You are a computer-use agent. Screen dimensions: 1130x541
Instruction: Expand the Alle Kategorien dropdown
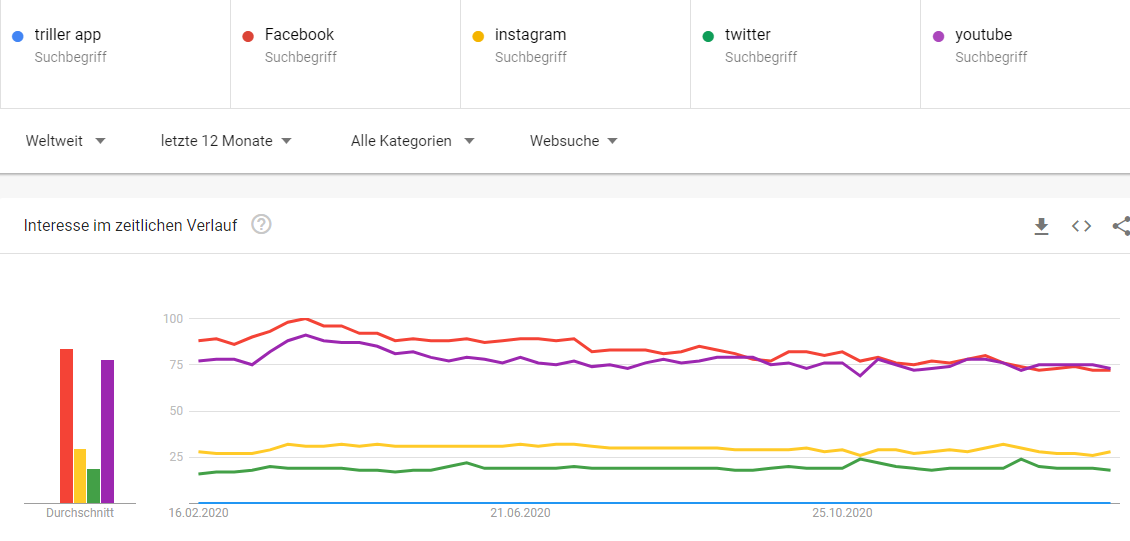coord(412,141)
